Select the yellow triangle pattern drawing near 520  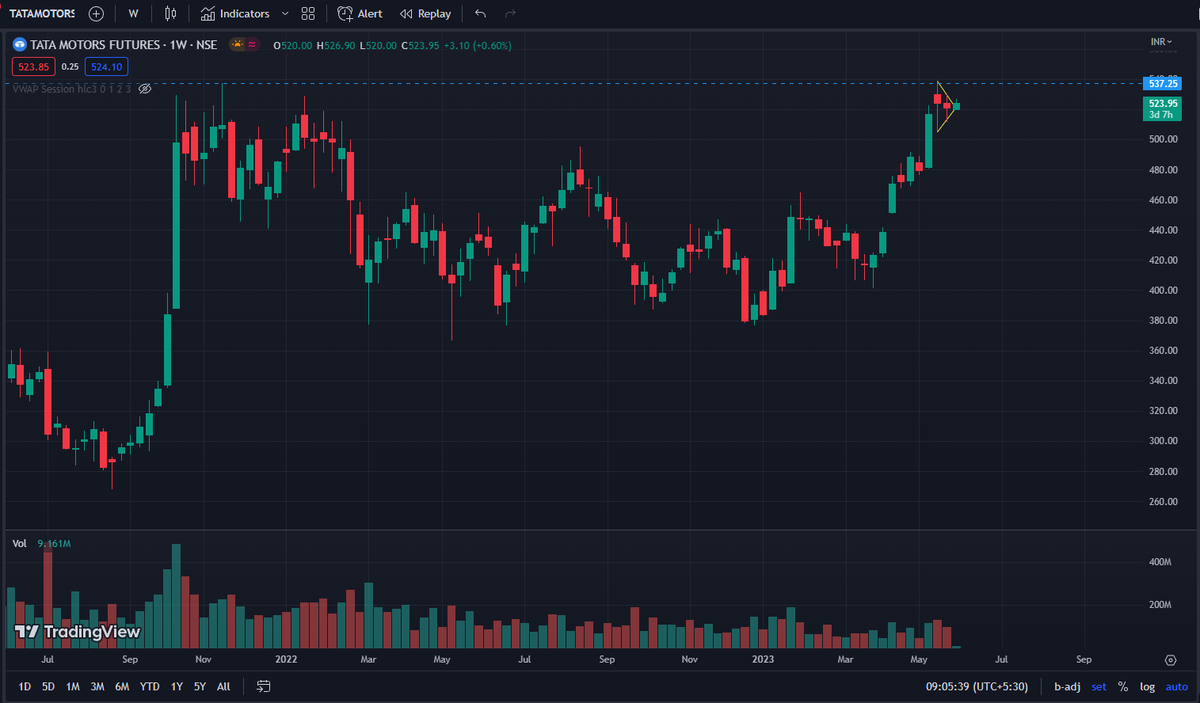947,106
